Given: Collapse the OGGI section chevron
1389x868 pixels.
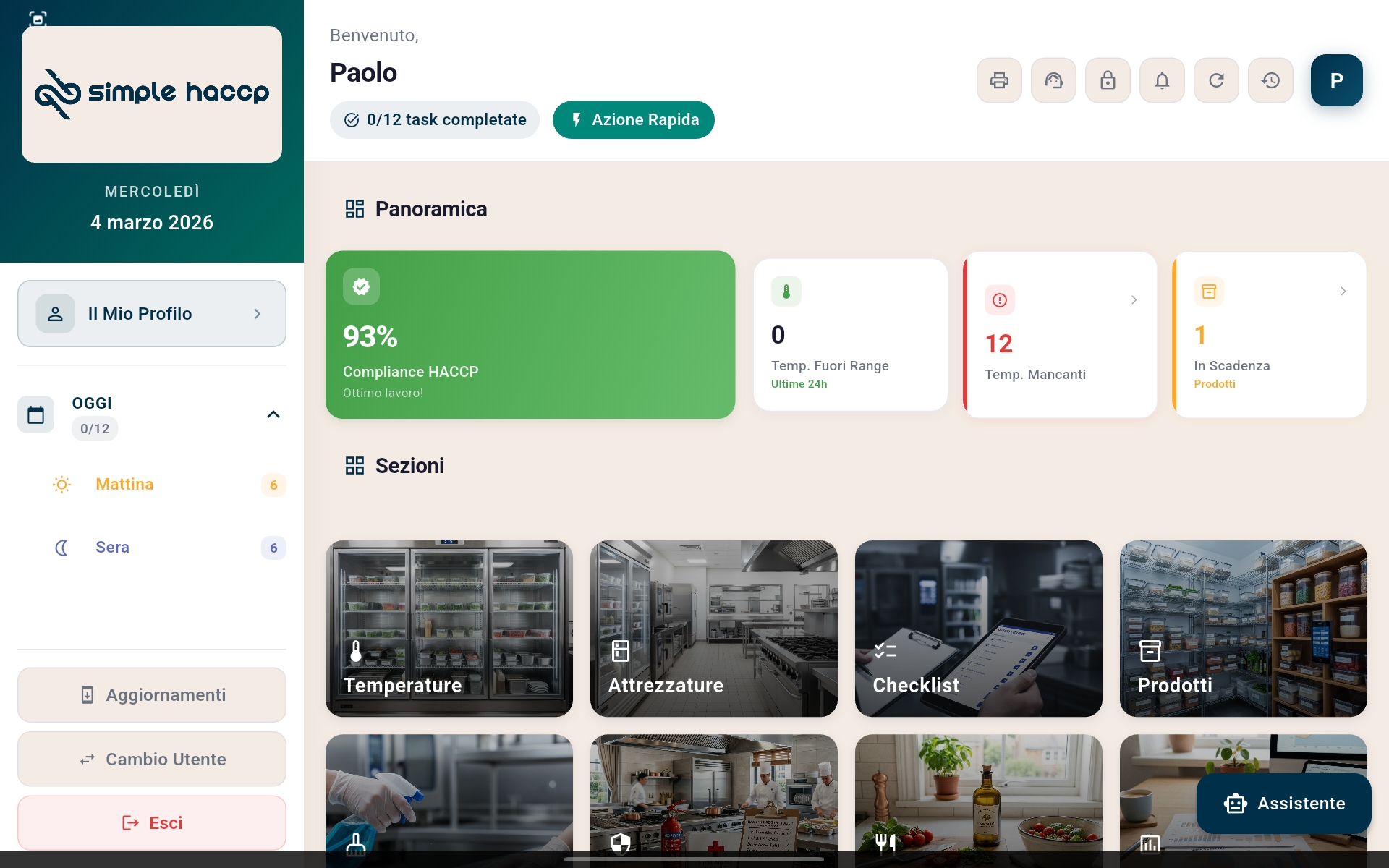Looking at the screenshot, I should (x=273, y=414).
